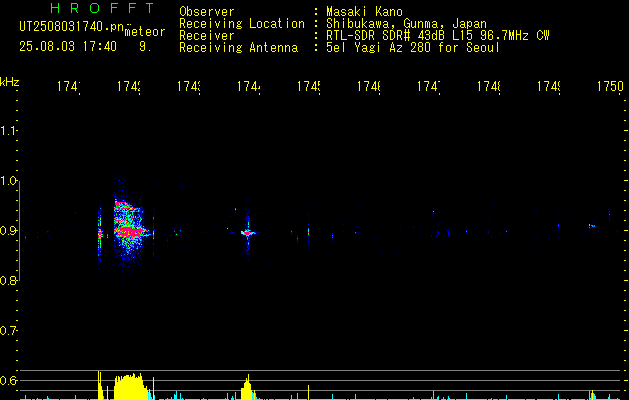Image resolution: width=629 pixels, height=400 pixels.
Task: Click the wide yellow amplitude block under 1742
Action: coord(129,387)
